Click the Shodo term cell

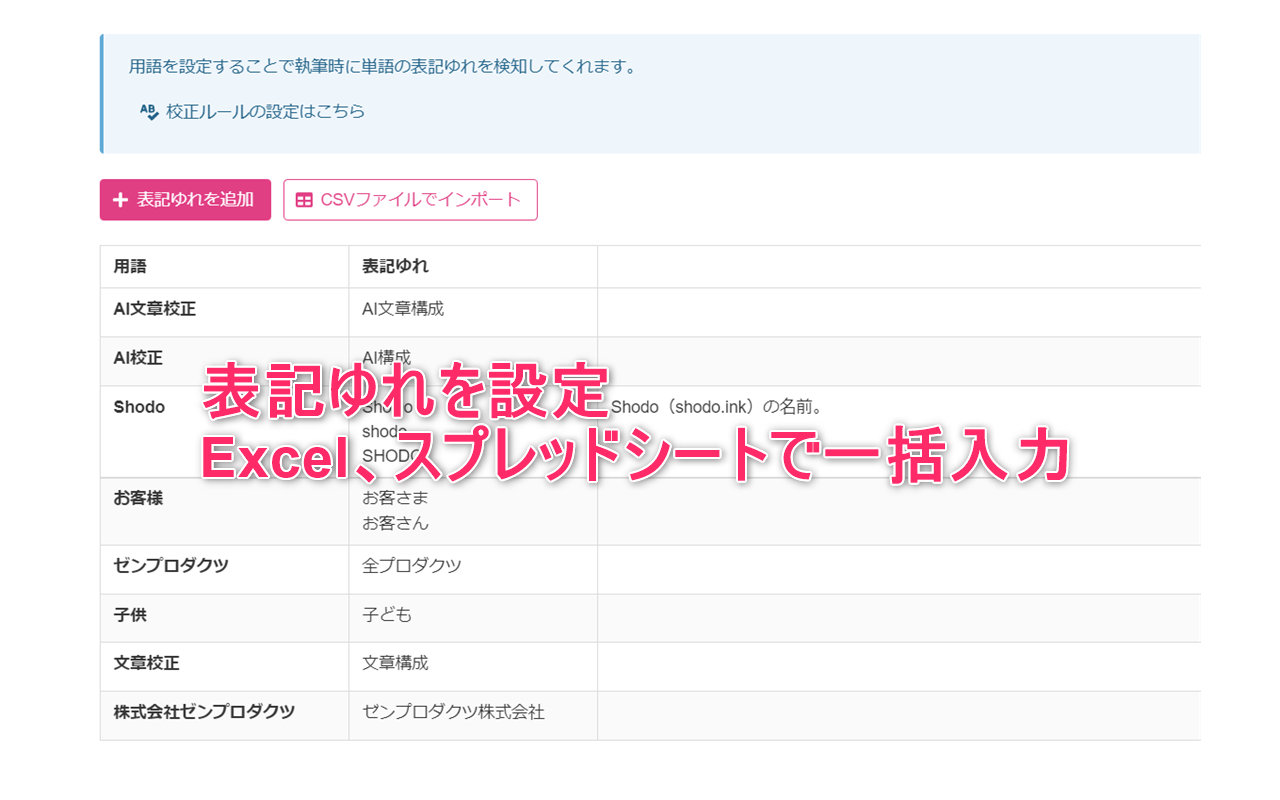[x=224, y=432]
